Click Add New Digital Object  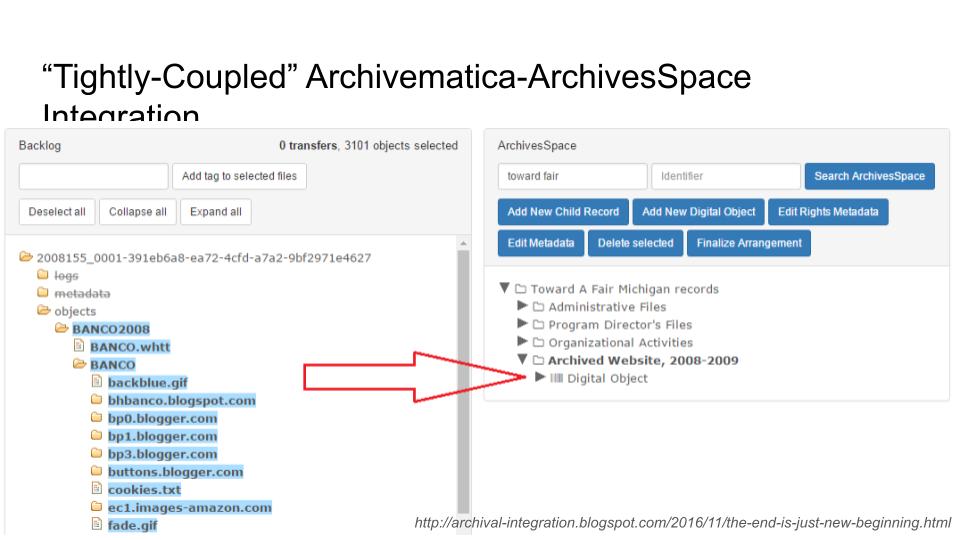[699, 212]
